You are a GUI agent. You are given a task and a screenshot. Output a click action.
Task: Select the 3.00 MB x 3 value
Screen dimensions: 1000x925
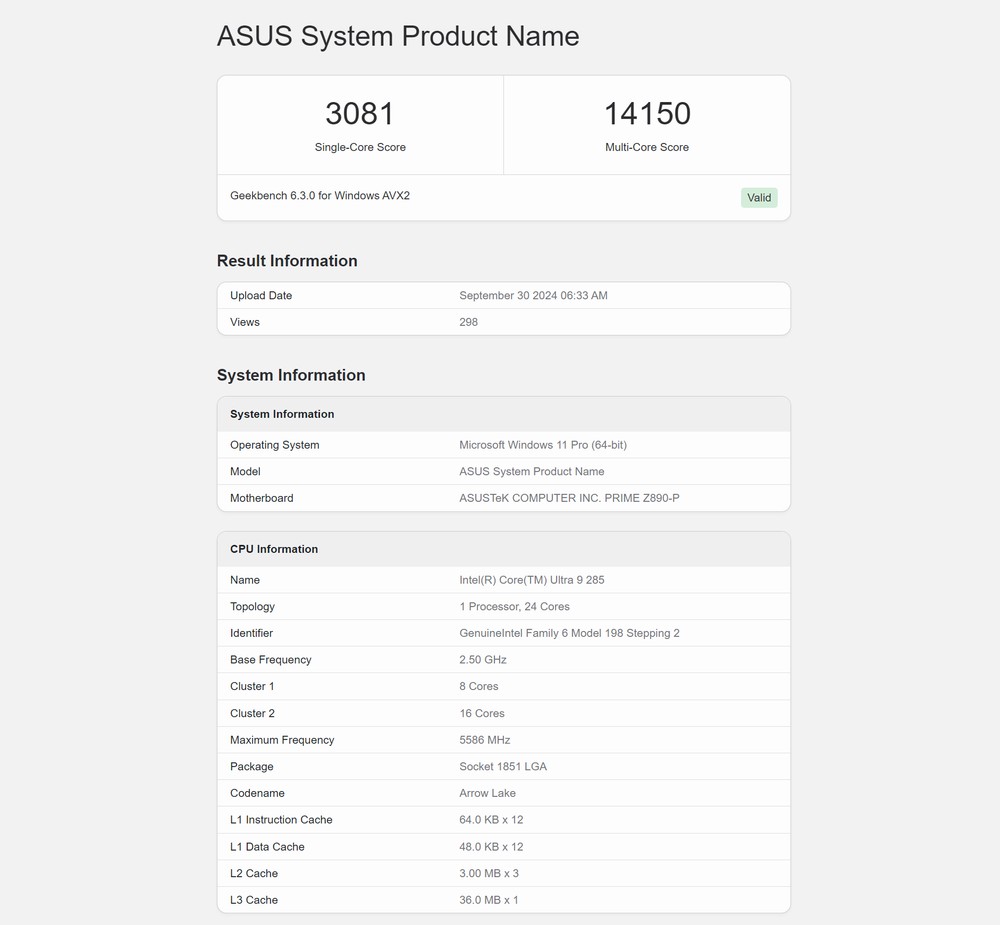pos(489,873)
